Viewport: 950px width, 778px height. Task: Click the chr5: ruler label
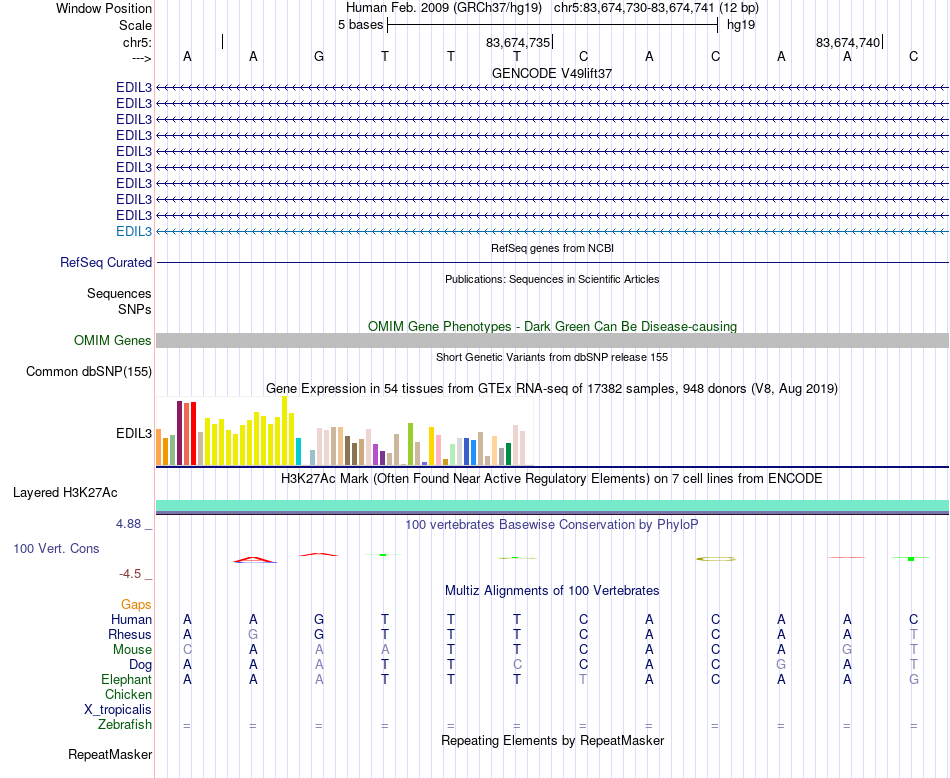[137, 42]
